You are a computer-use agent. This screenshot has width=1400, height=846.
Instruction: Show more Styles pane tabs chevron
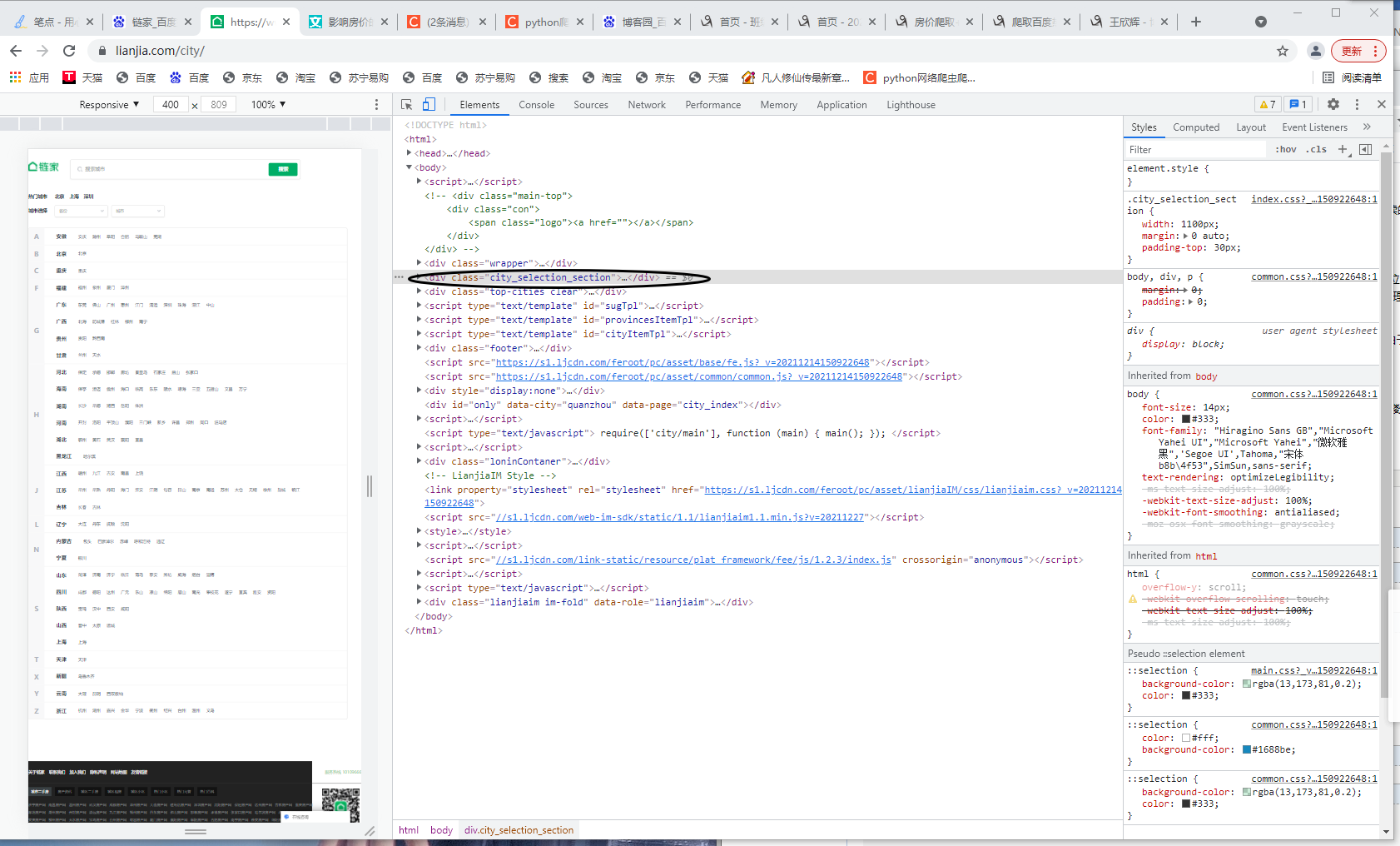(1367, 127)
